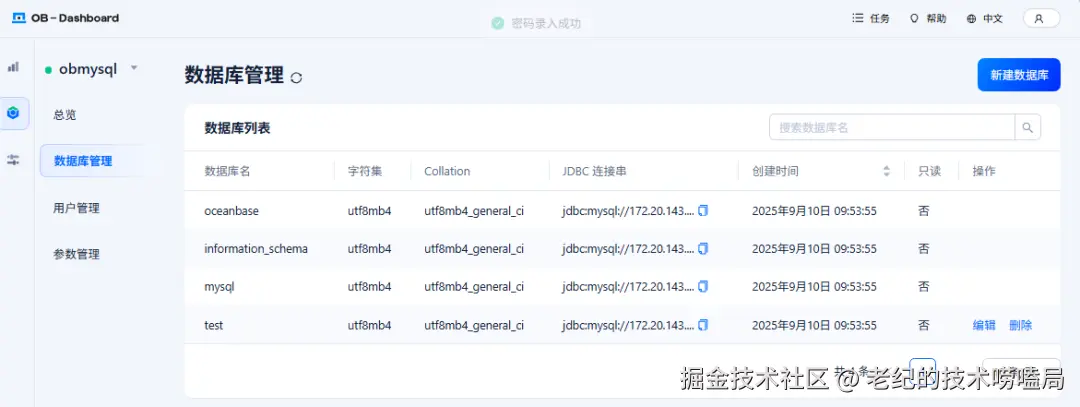Open the 中文 language selector

click(x=985, y=19)
